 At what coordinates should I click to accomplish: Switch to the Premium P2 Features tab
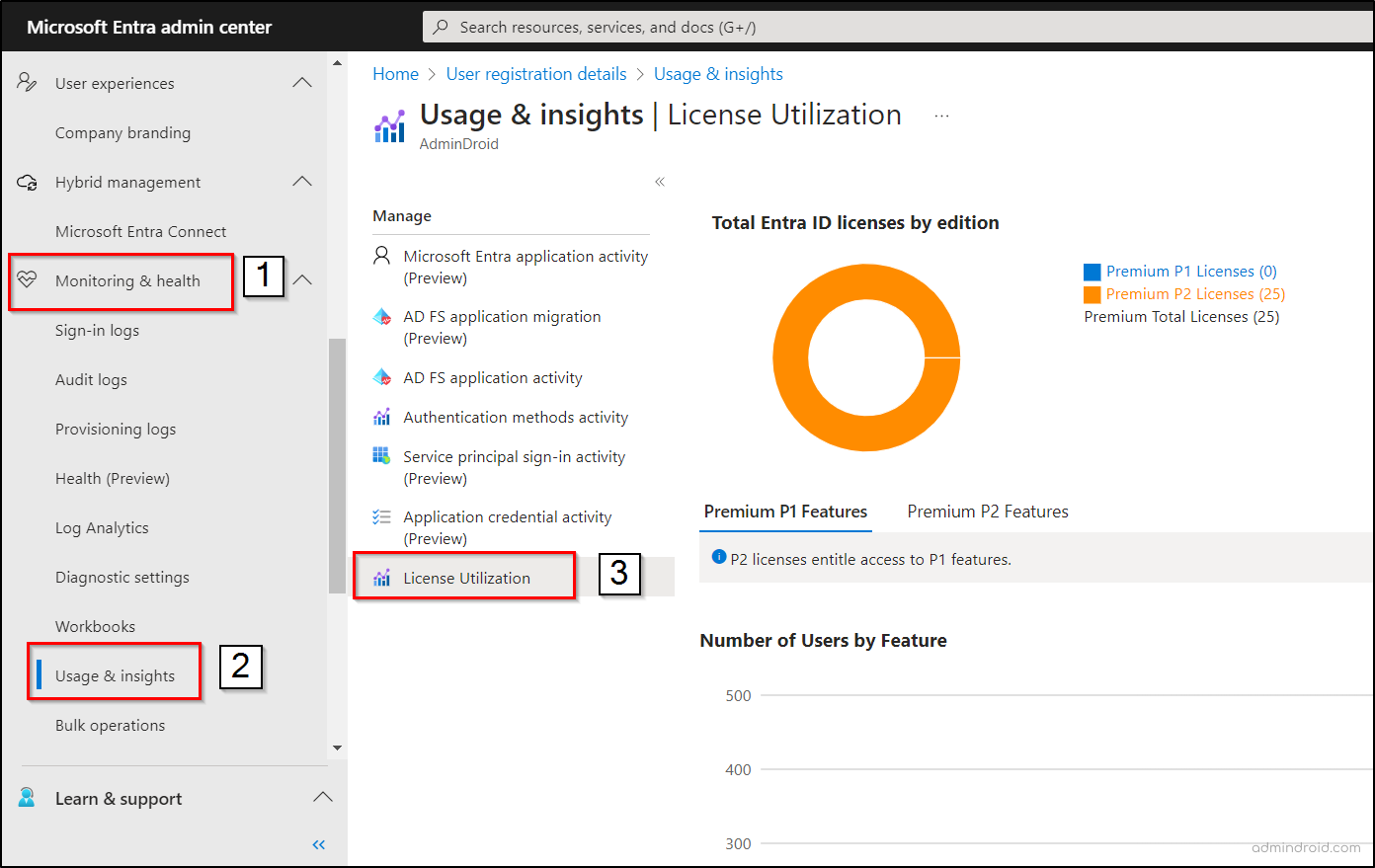pyautogui.click(x=987, y=512)
